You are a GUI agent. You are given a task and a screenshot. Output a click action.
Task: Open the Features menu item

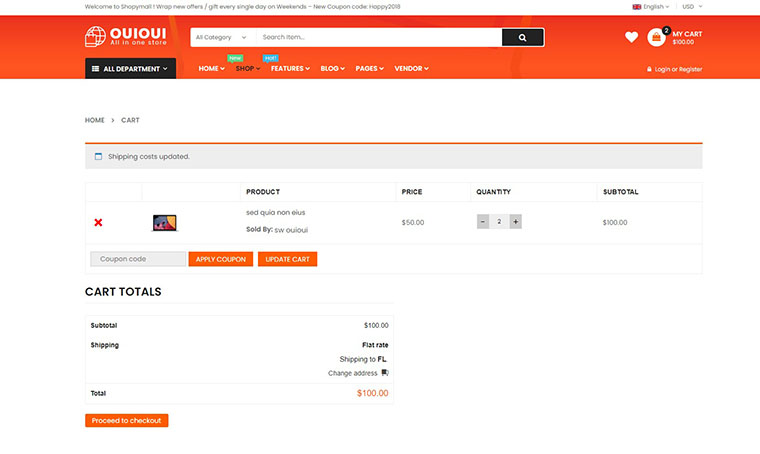click(x=290, y=69)
